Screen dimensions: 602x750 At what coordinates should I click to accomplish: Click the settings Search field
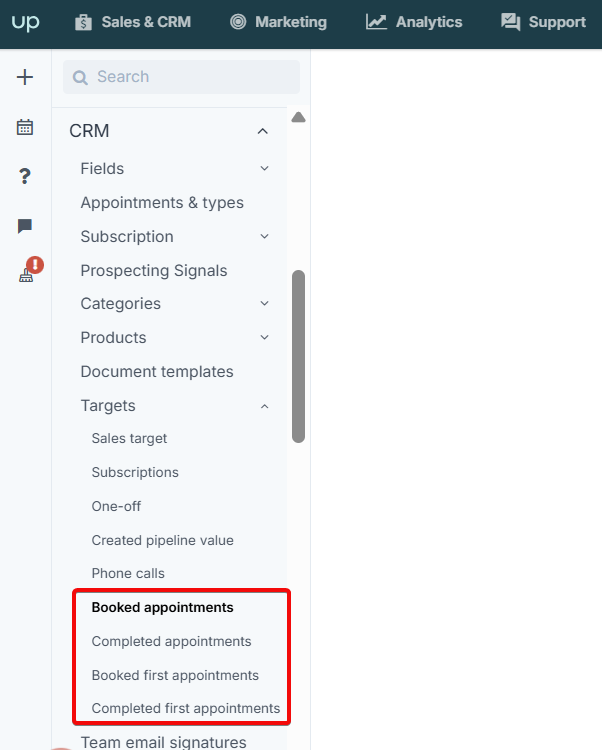click(x=182, y=77)
